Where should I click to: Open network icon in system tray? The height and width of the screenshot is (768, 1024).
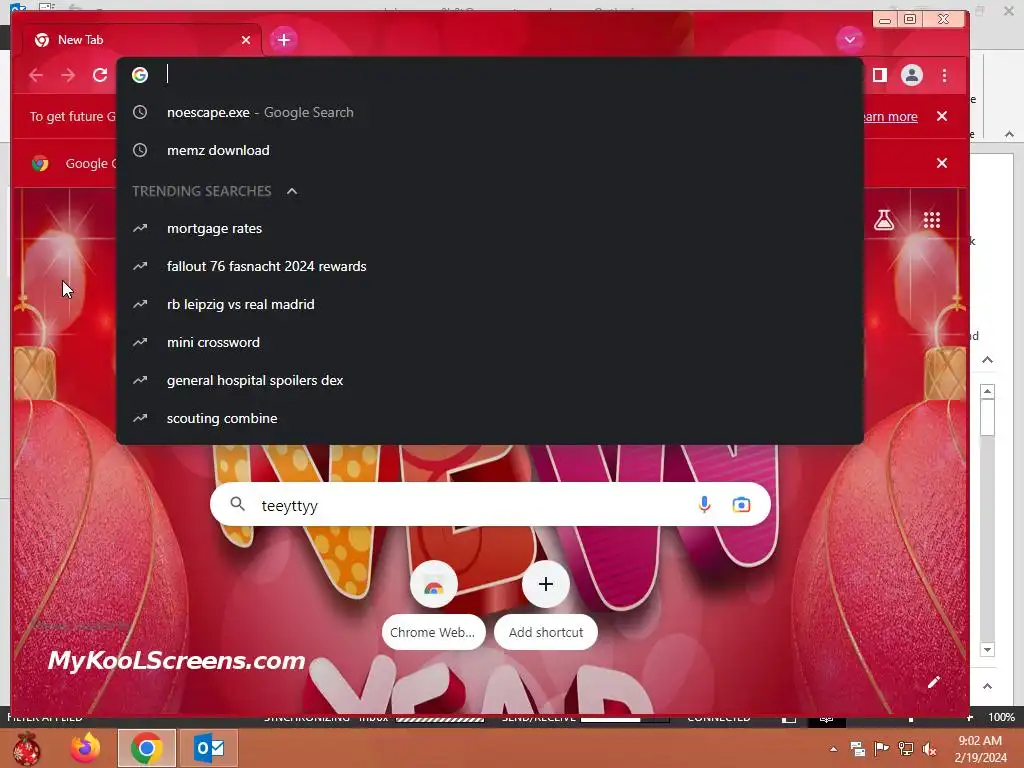[905, 748]
